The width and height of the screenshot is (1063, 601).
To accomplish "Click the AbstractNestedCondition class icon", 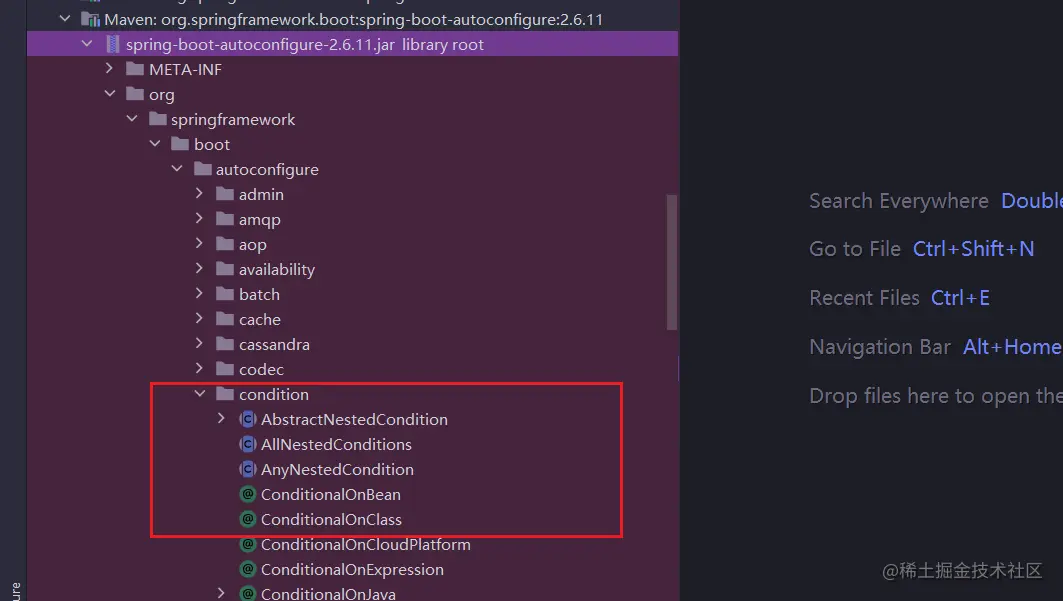I will coord(247,419).
